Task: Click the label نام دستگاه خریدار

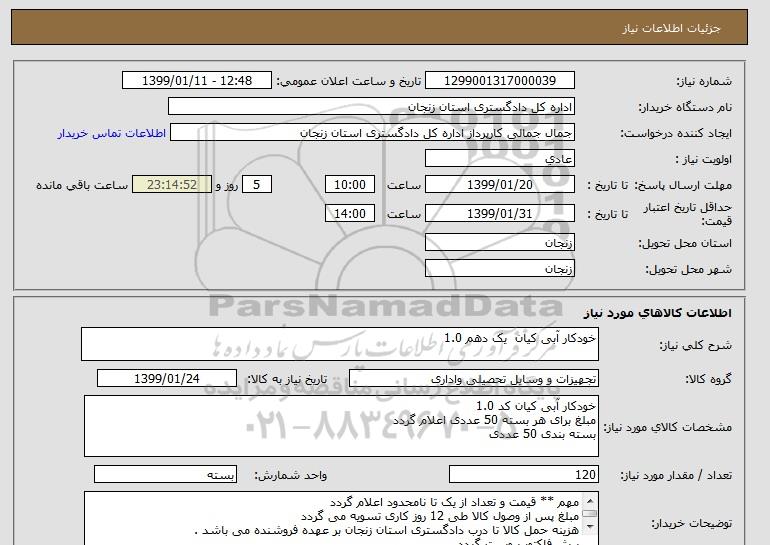Action: (685, 107)
